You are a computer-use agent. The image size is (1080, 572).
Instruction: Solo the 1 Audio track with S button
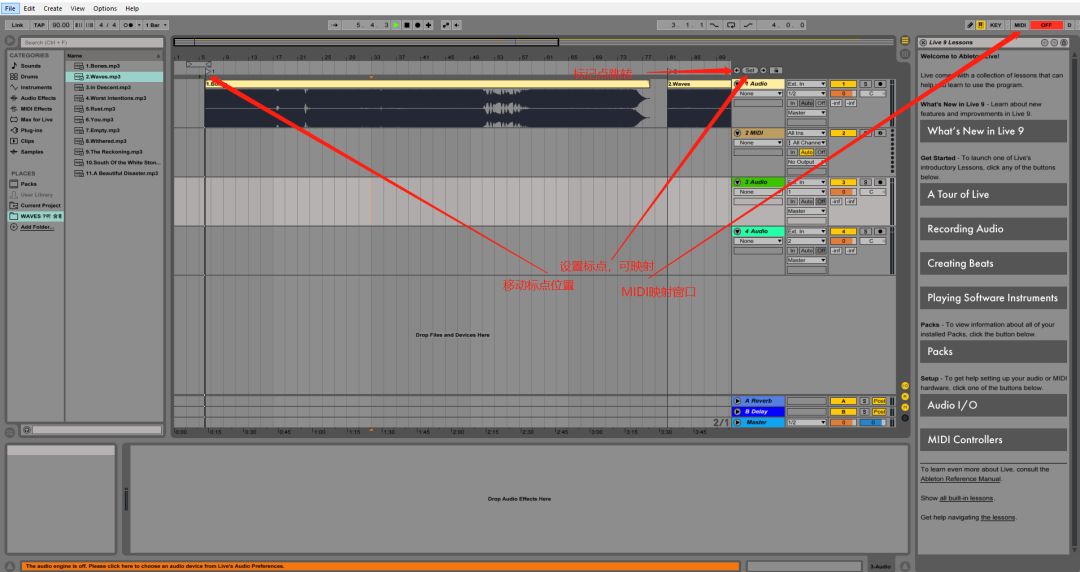(x=865, y=84)
